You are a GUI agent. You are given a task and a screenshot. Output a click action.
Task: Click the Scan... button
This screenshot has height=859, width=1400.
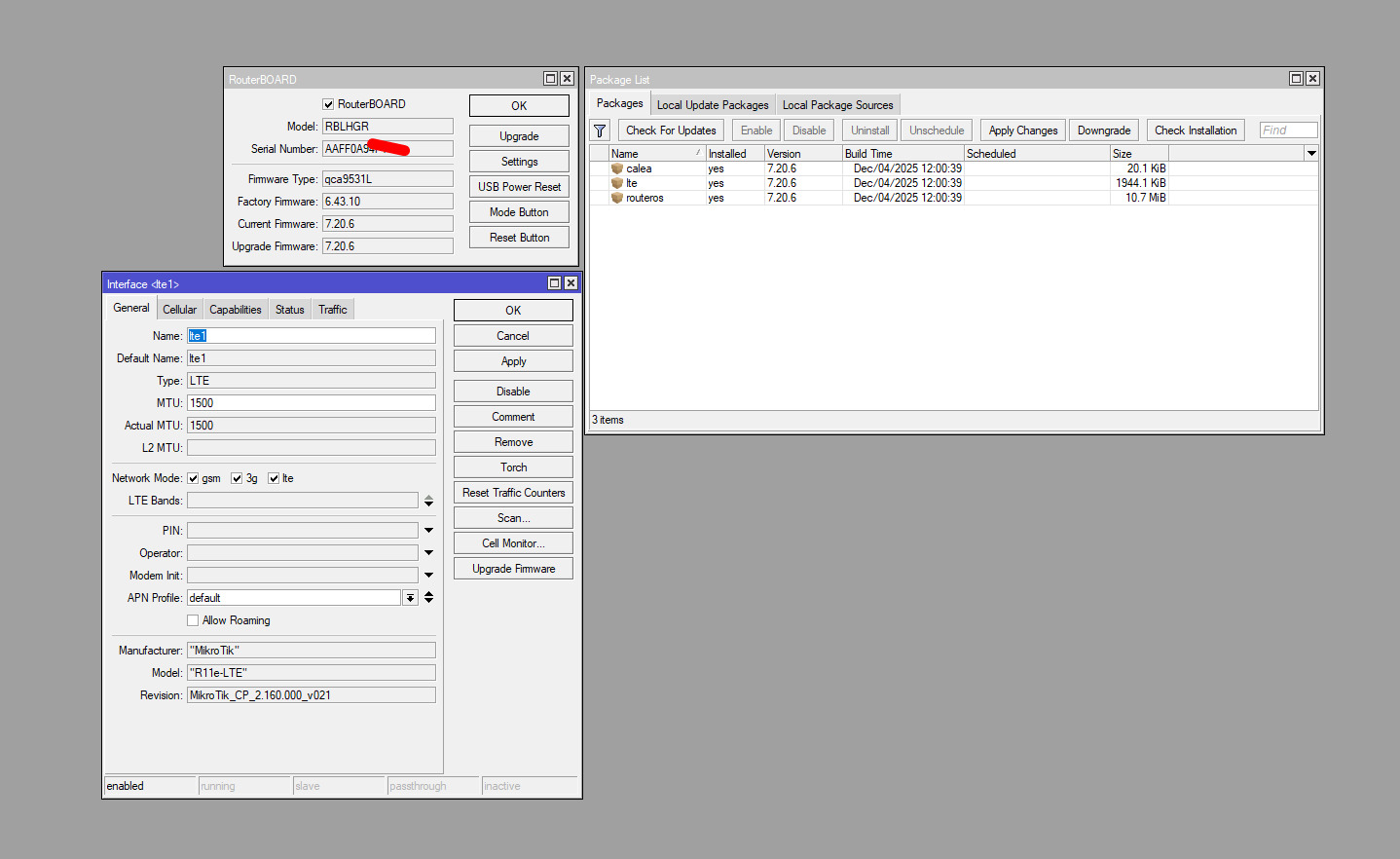click(x=513, y=518)
